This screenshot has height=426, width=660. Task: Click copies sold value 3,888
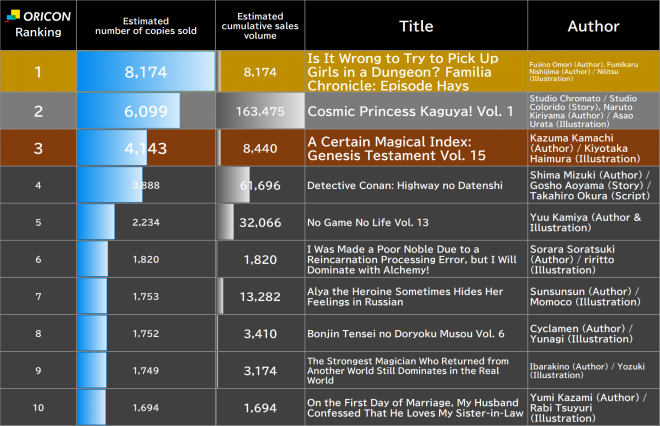click(x=146, y=185)
